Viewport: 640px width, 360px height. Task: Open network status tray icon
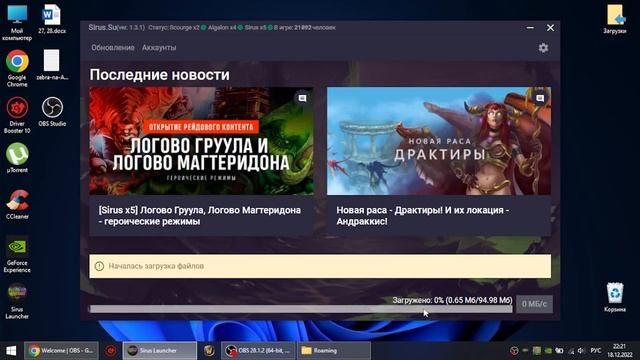pos(571,351)
